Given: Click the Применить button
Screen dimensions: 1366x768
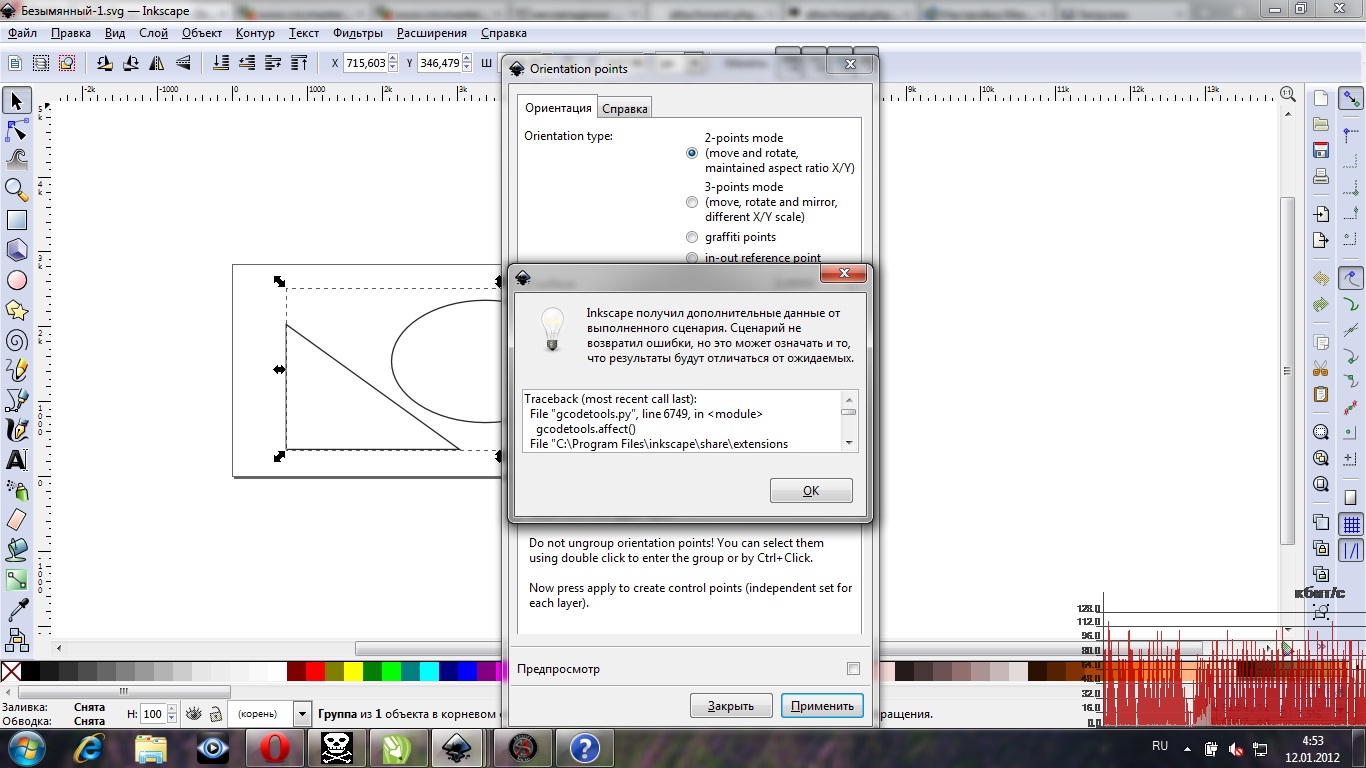Looking at the screenshot, I should [x=822, y=705].
